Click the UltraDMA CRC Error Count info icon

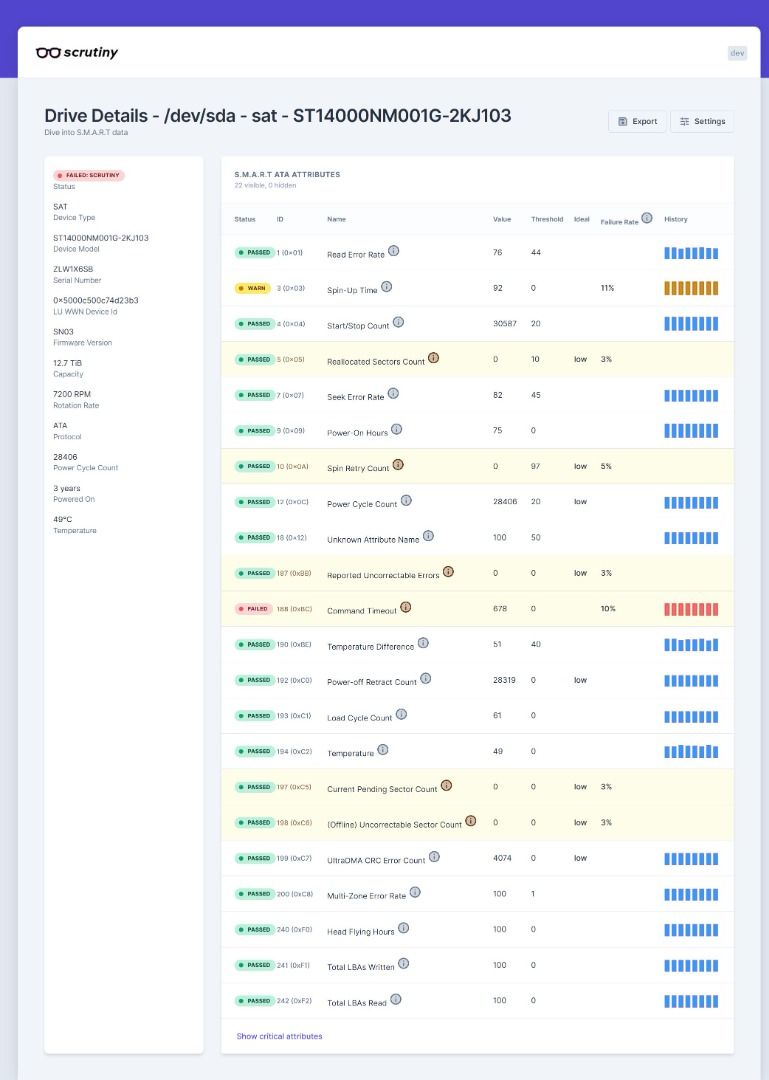point(434,856)
